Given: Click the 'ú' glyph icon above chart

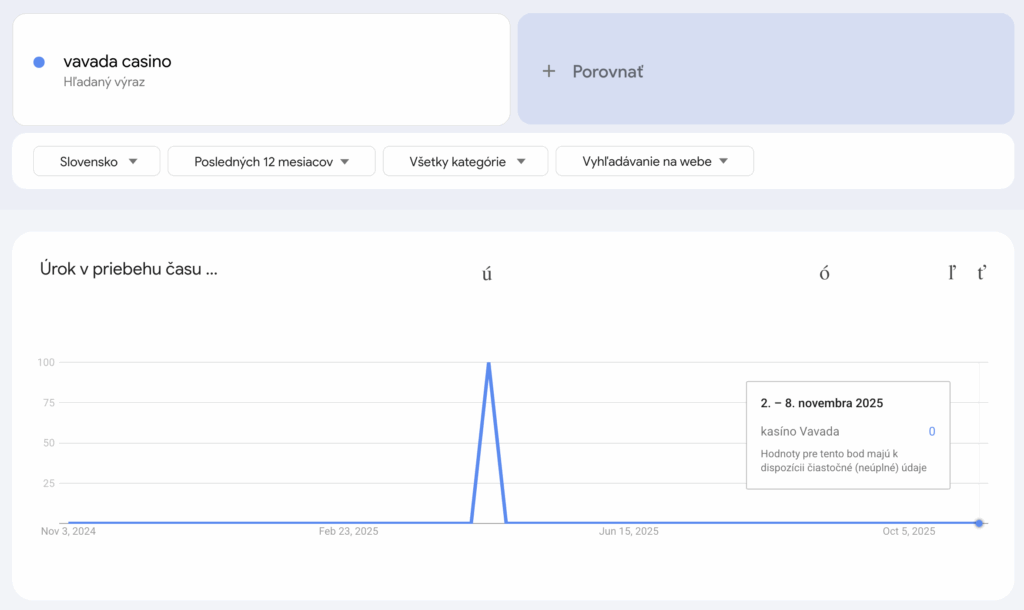Looking at the screenshot, I should [487, 273].
